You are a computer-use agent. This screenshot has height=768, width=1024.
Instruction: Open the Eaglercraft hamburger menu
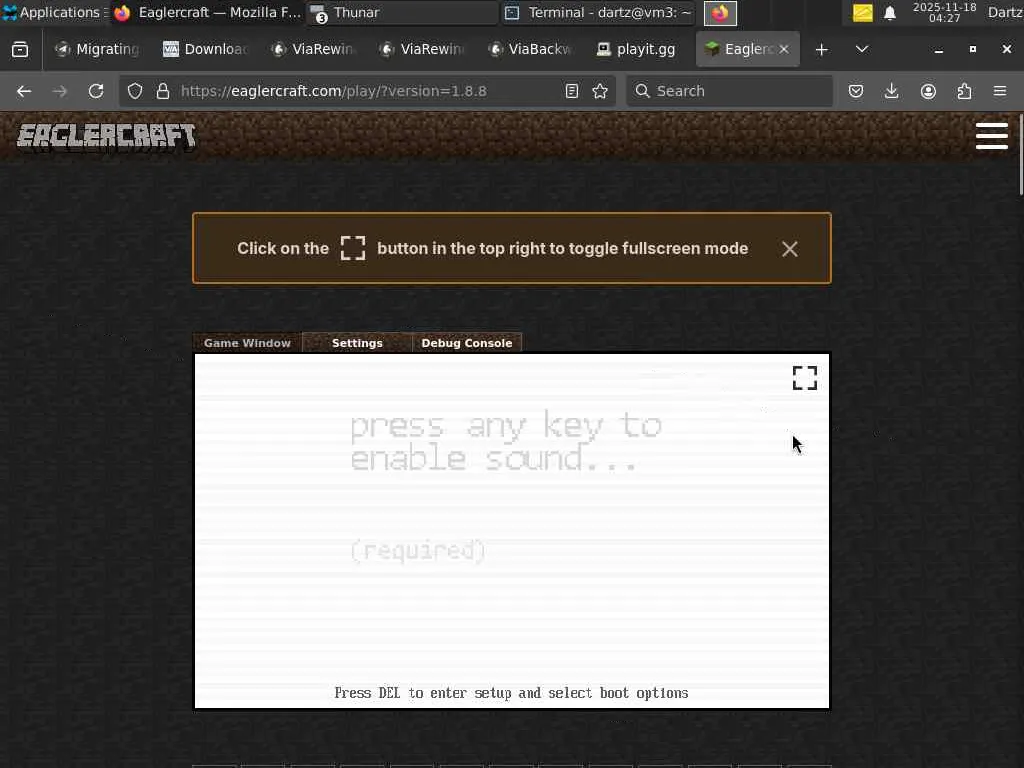pyautogui.click(x=991, y=136)
